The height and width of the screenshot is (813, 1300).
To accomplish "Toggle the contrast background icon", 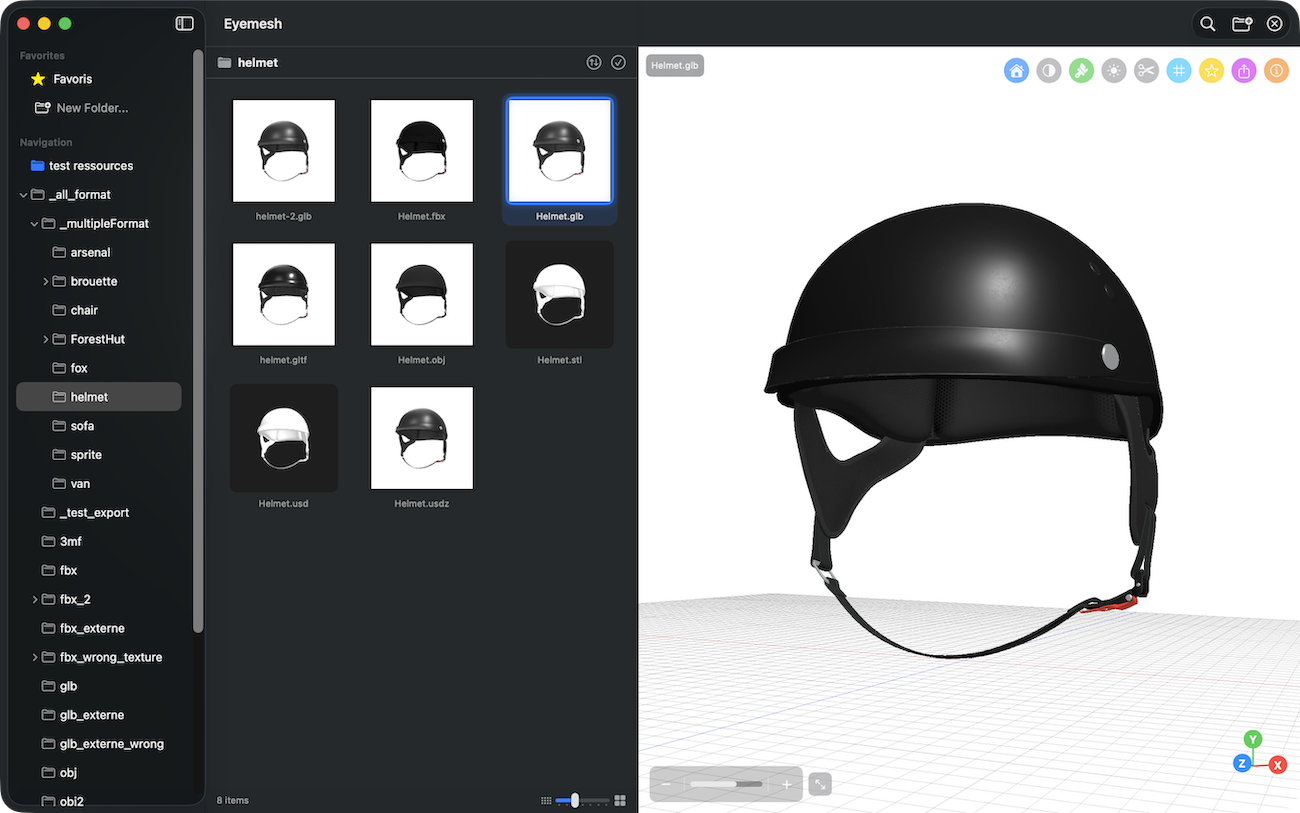I will pyautogui.click(x=1048, y=70).
